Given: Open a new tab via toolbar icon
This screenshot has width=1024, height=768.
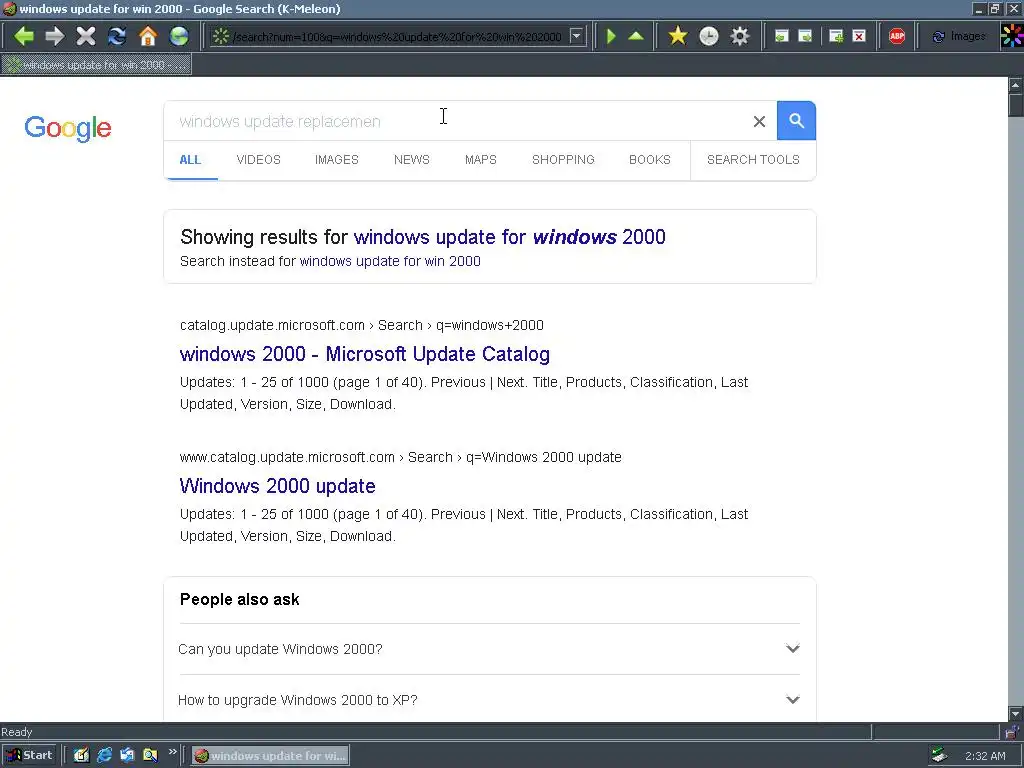Looking at the screenshot, I should coord(836,37).
